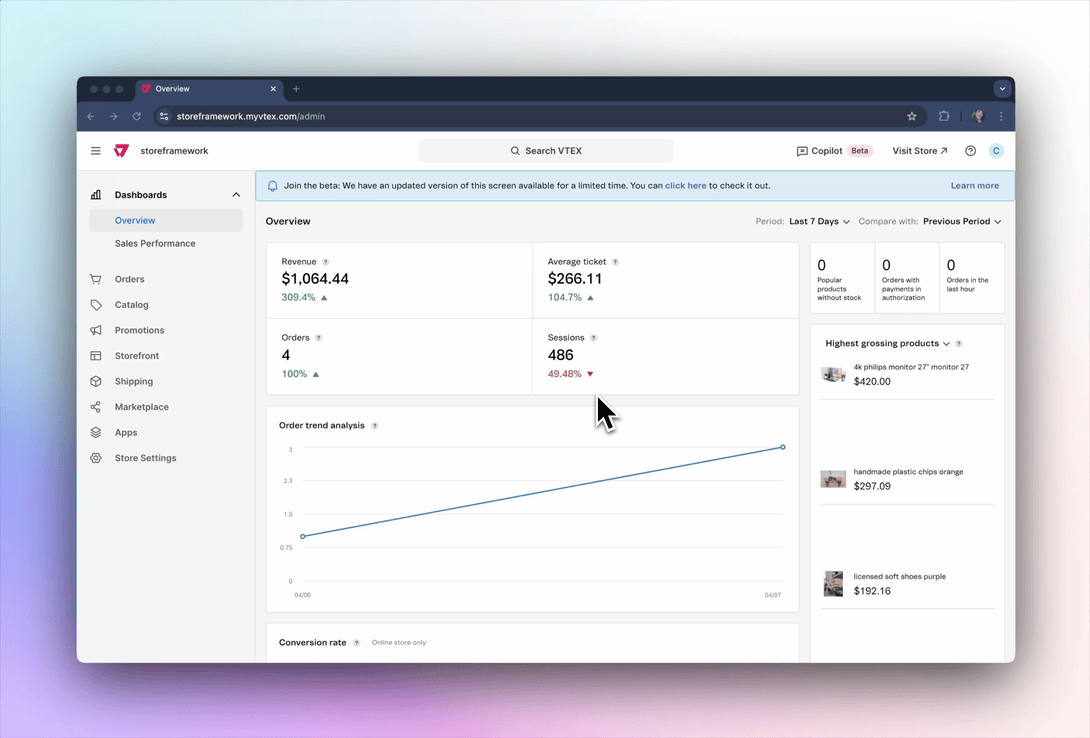The width and height of the screenshot is (1090, 738).
Task: Click the Revenue info tooltip icon
Action: click(326, 262)
